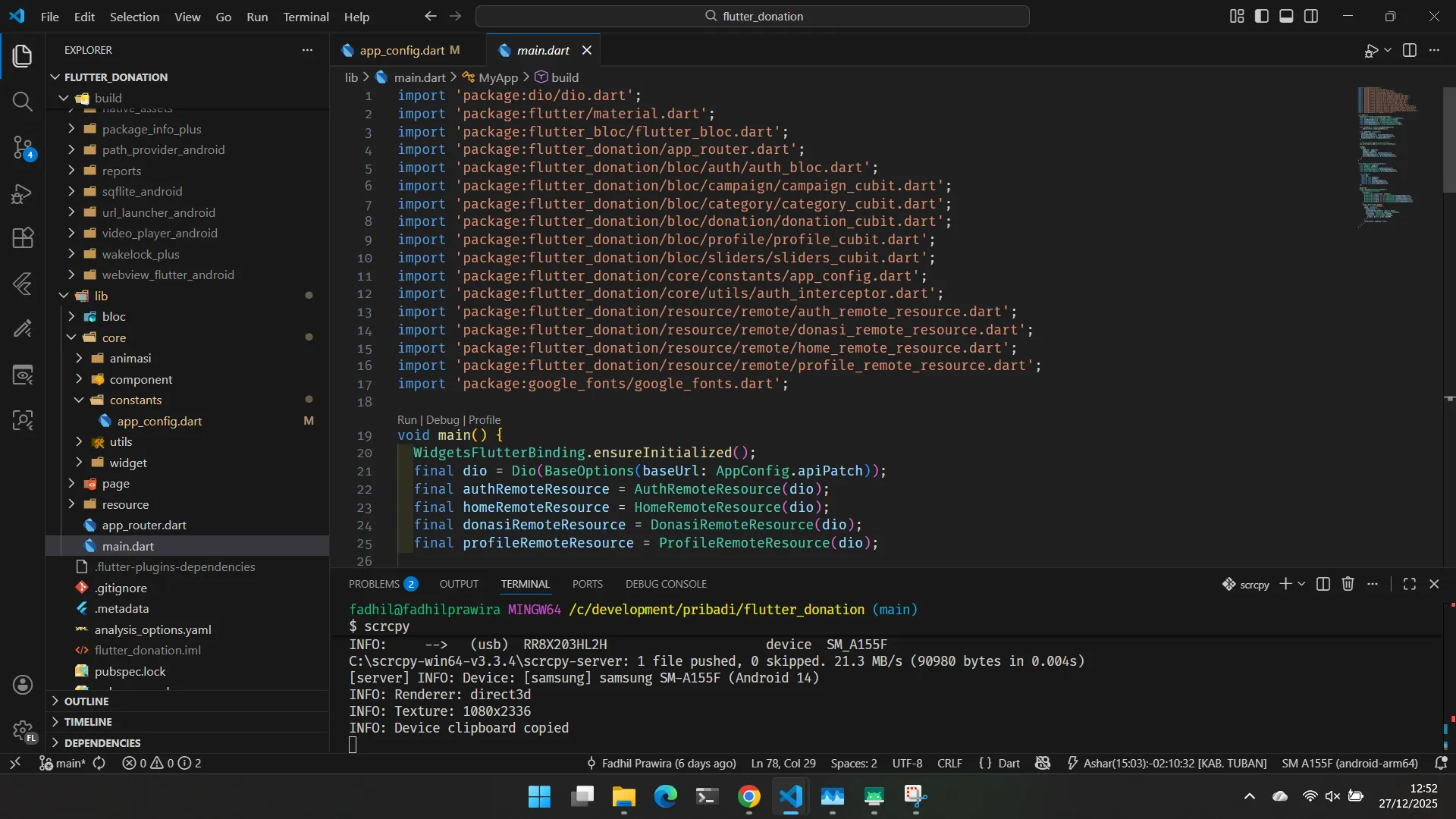Maximize the terminal panel size
Image resolution: width=1456 pixels, height=819 pixels.
pos(1410,584)
